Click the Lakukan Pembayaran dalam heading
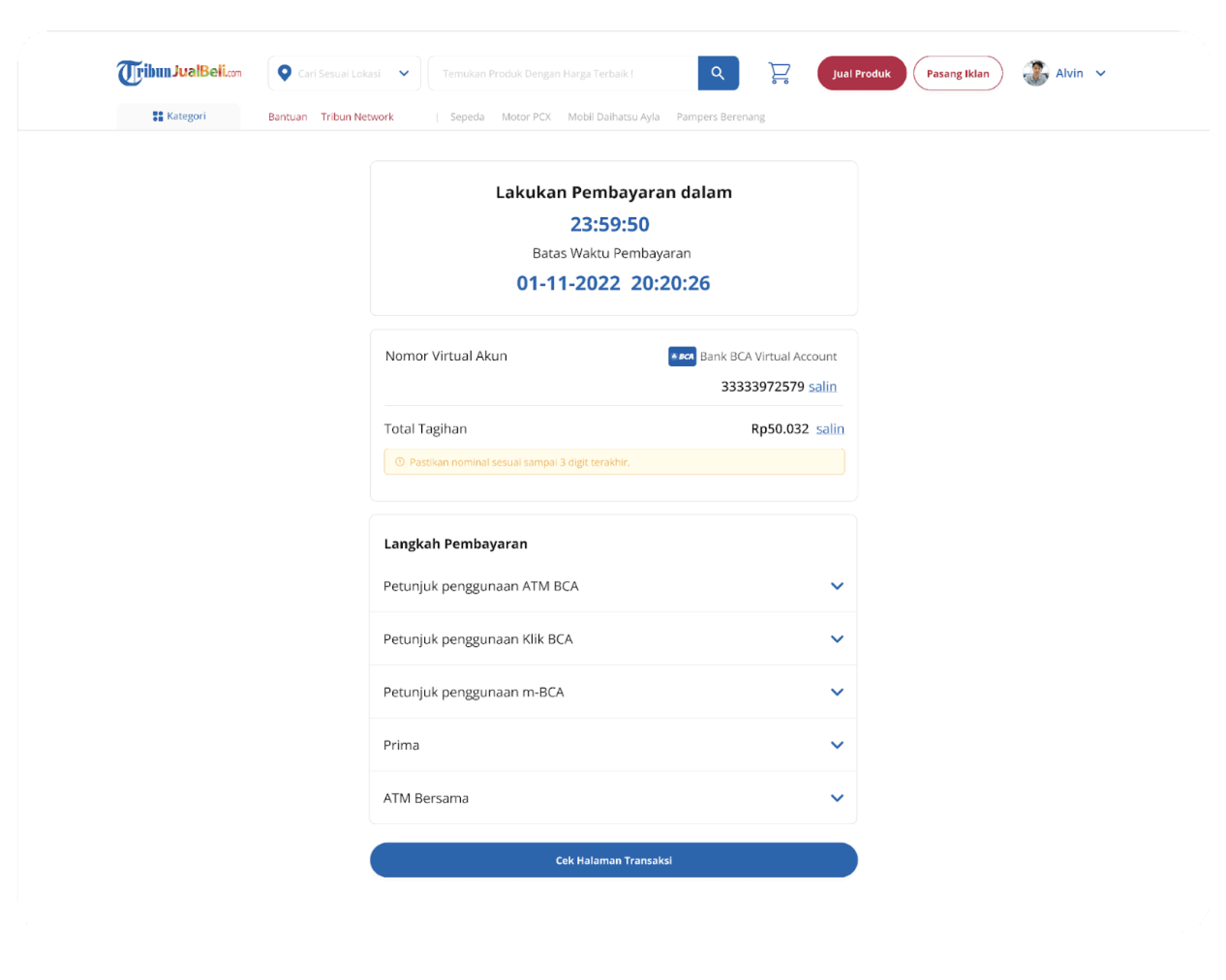The width and height of the screenshot is (1226, 980). tap(613, 192)
